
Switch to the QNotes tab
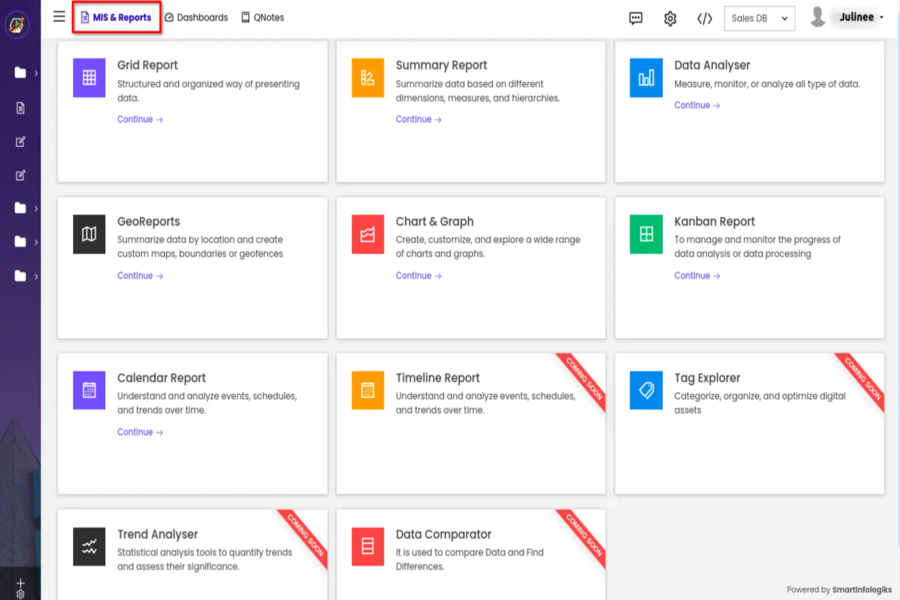tap(262, 17)
